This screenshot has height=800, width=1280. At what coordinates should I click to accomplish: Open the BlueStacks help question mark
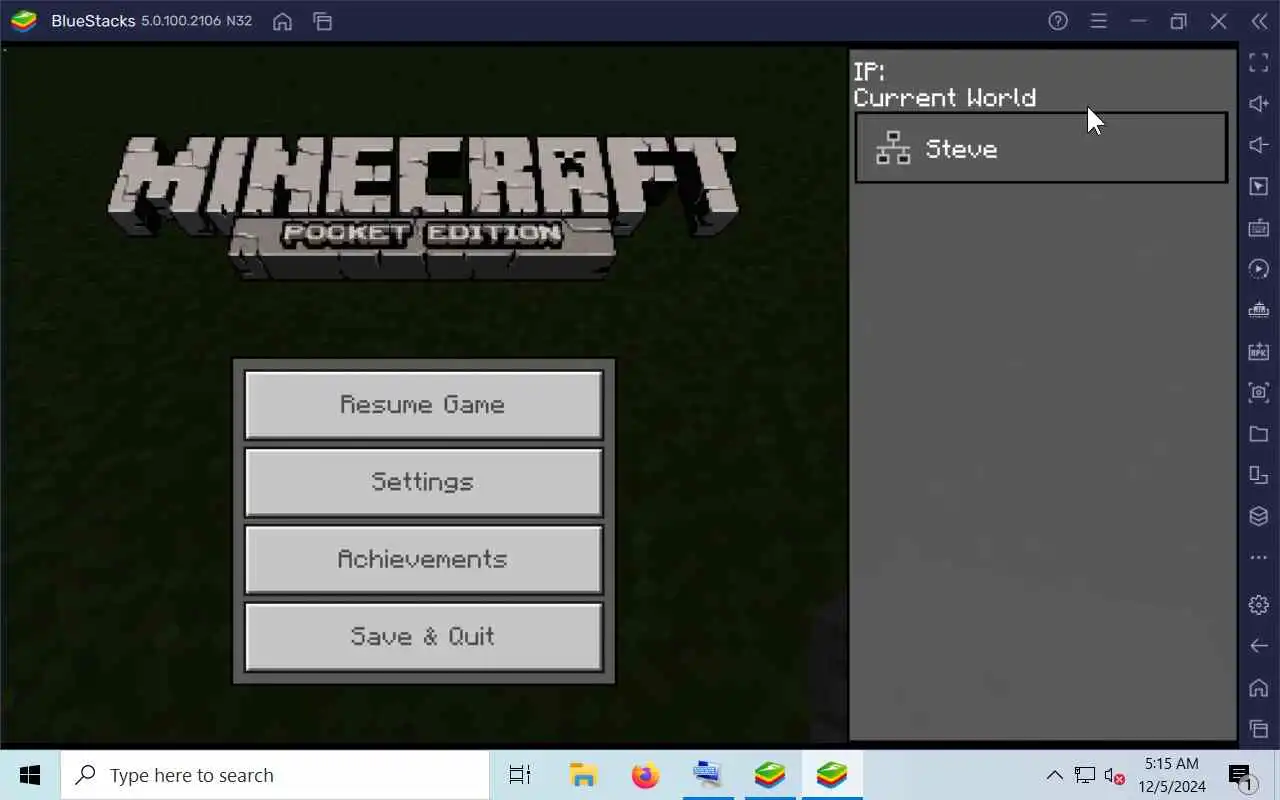[1058, 21]
